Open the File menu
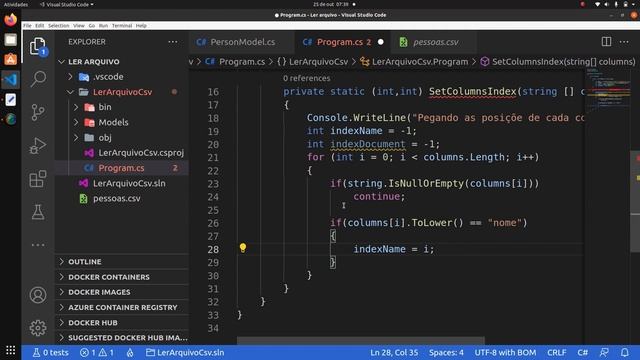The height and width of the screenshot is (360, 640). (27, 26)
